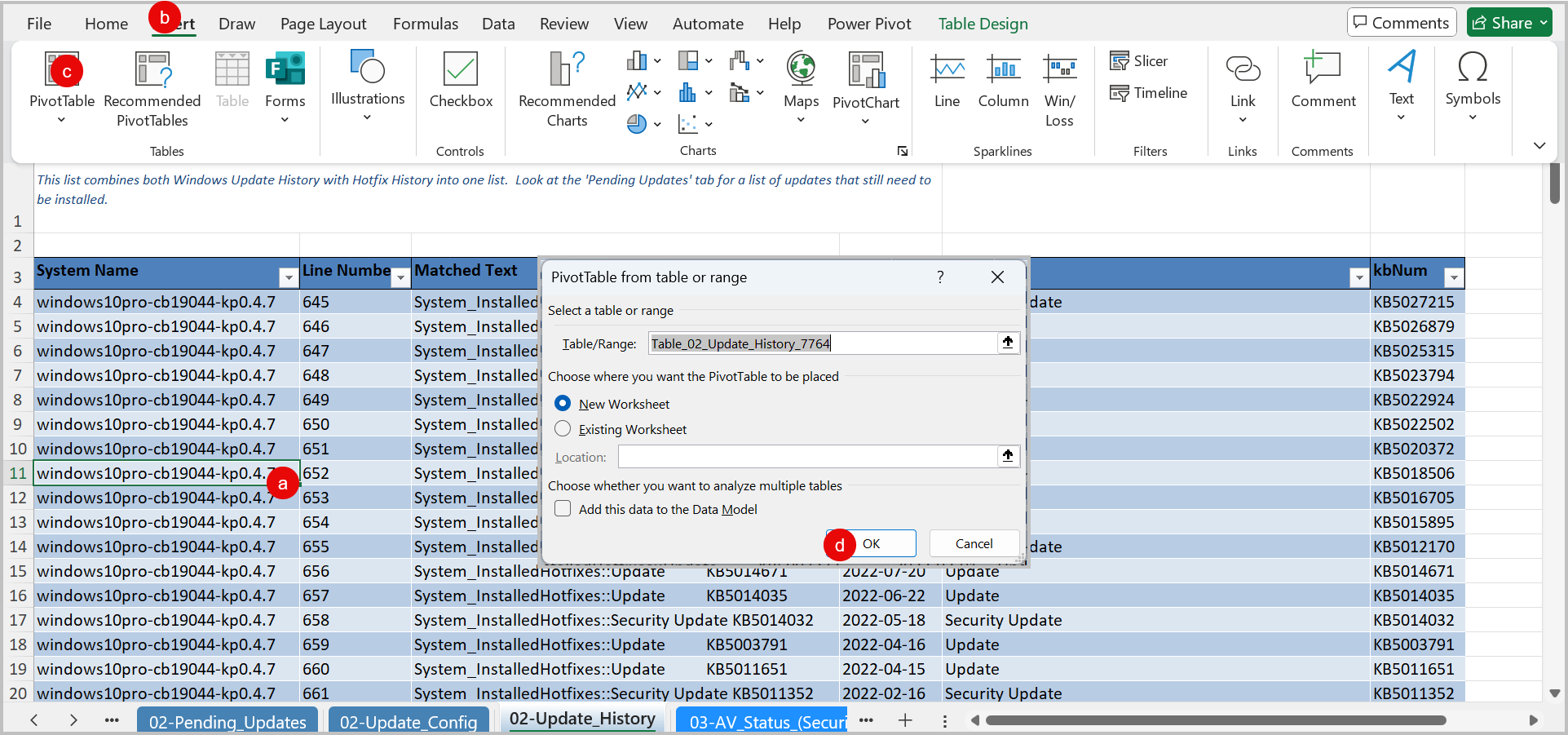The width and height of the screenshot is (1568, 735).
Task: Select the Existing Worksheet option
Action: (563, 429)
